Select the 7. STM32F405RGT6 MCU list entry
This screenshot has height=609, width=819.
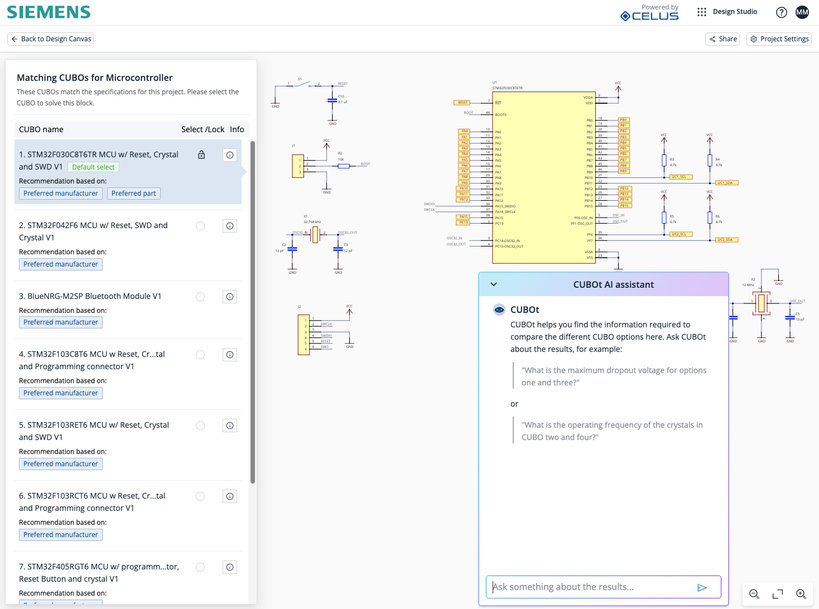tap(128, 579)
